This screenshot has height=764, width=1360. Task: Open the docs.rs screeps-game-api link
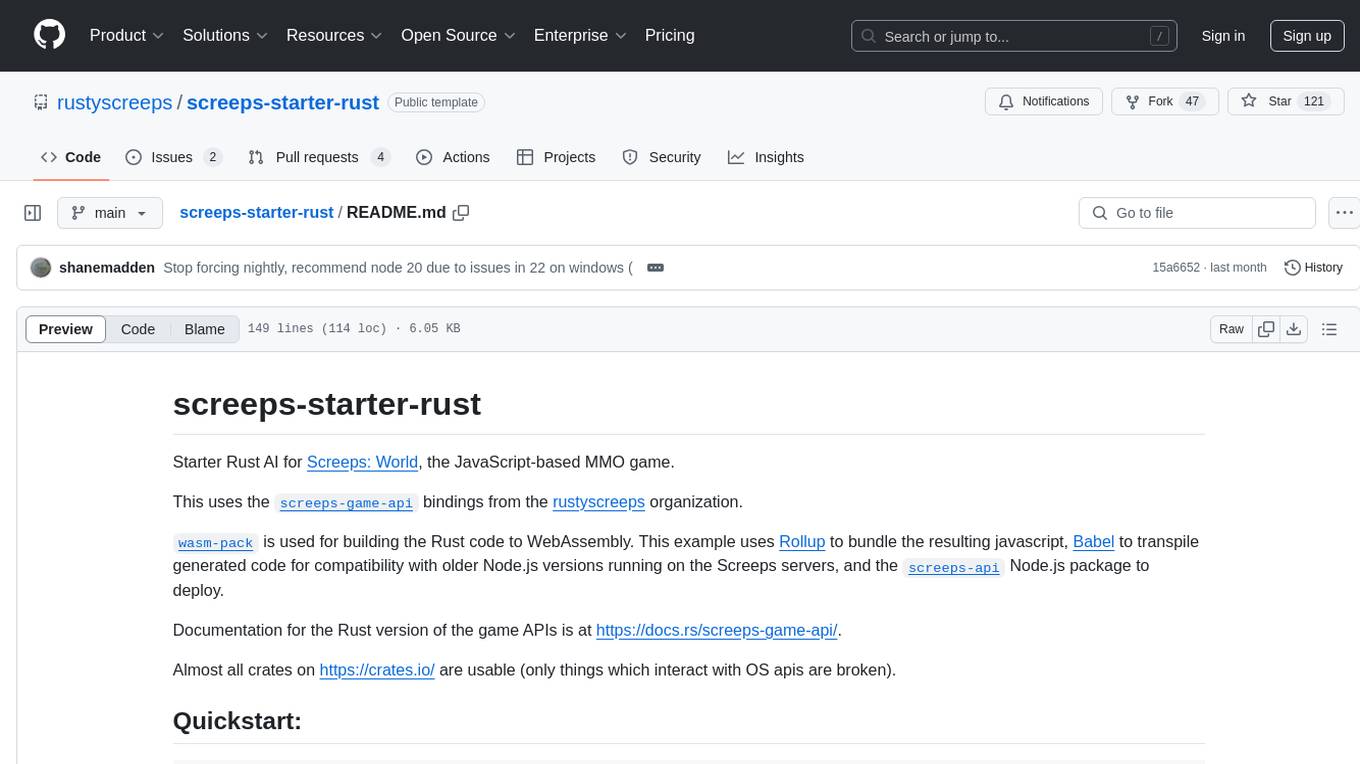point(717,630)
